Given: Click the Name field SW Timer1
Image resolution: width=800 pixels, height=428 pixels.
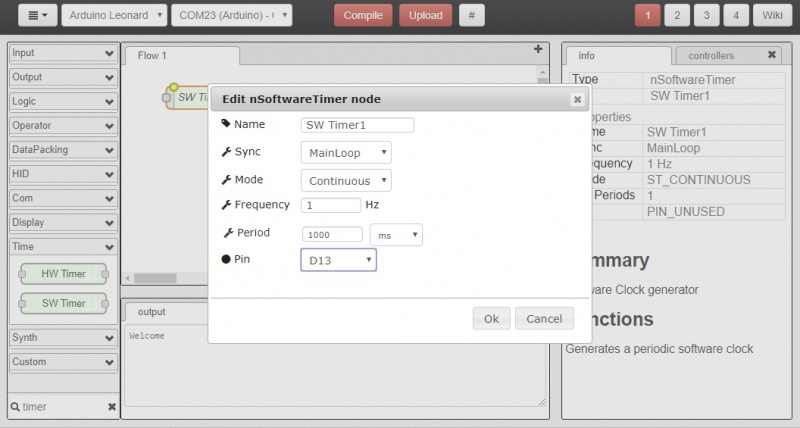Looking at the screenshot, I should coord(358,125).
